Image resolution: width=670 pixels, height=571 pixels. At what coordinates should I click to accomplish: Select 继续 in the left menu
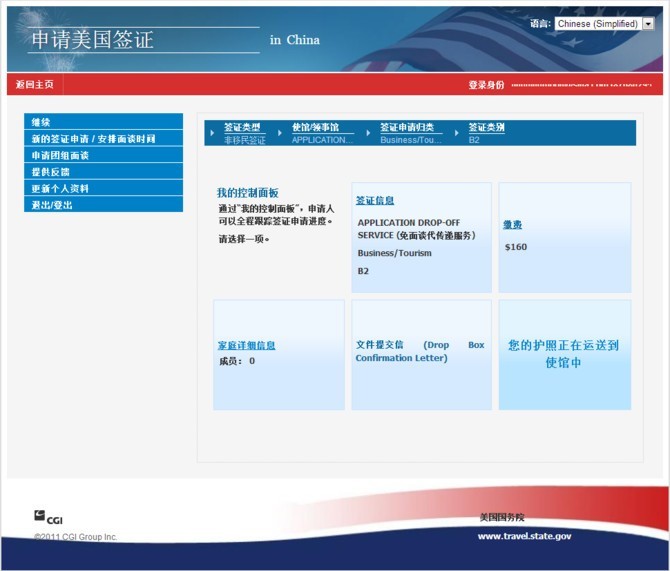point(103,122)
